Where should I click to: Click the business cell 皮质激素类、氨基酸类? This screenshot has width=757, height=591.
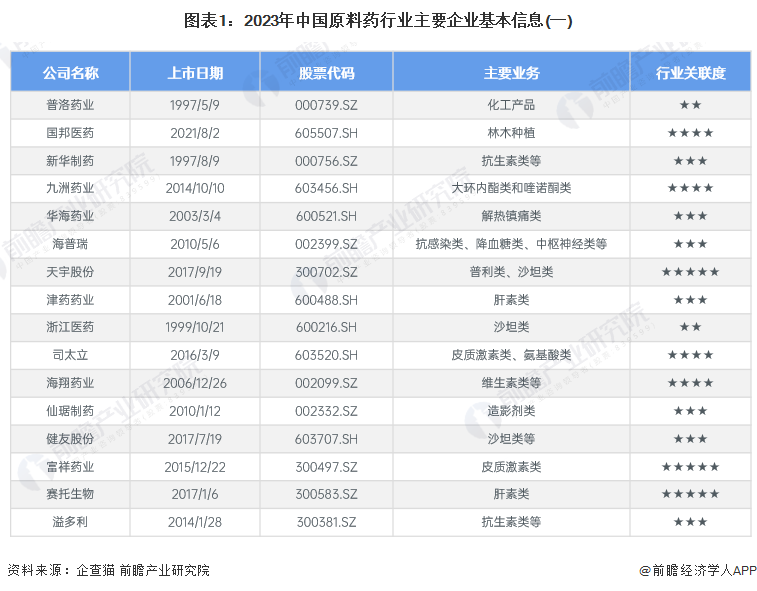511,355
